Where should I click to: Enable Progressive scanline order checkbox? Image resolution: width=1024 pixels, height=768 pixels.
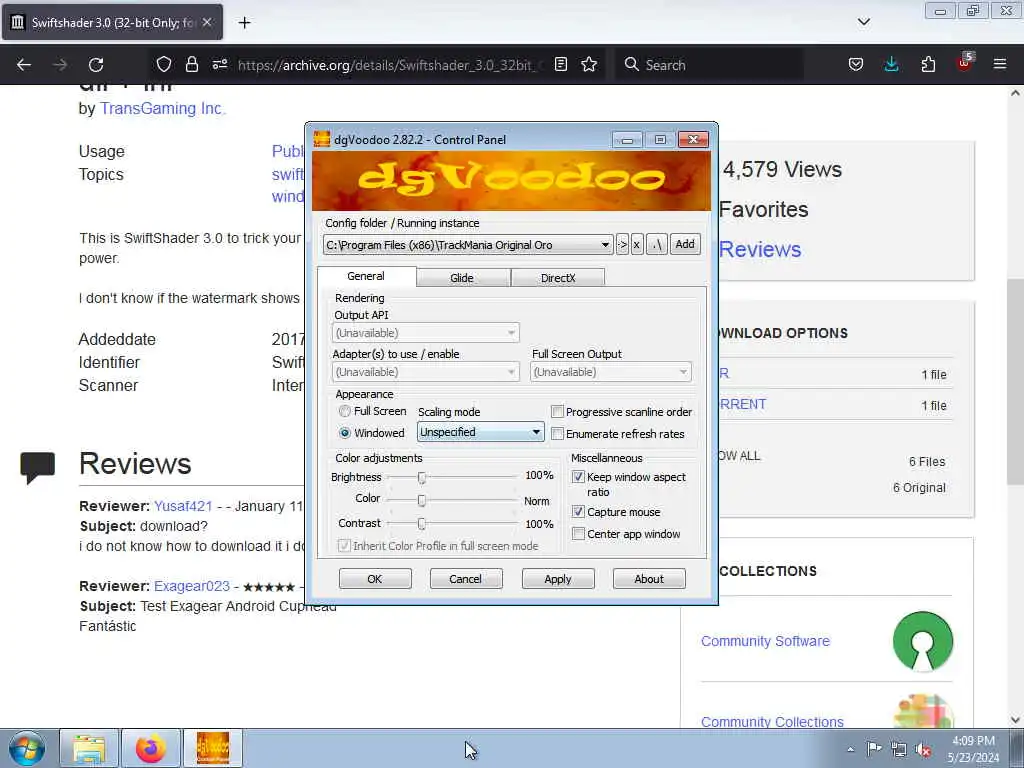(x=557, y=411)
